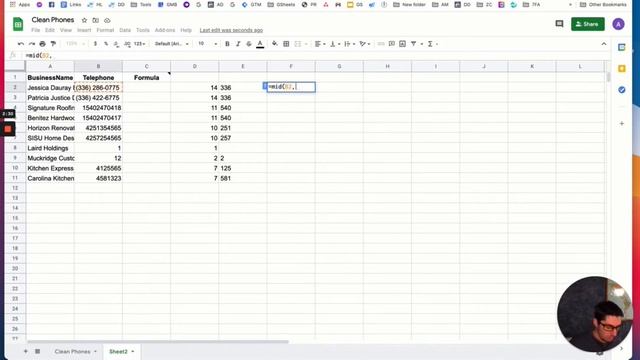
Task: Toggle Strikethrough formatting
Action: click(x=249, y=44)
